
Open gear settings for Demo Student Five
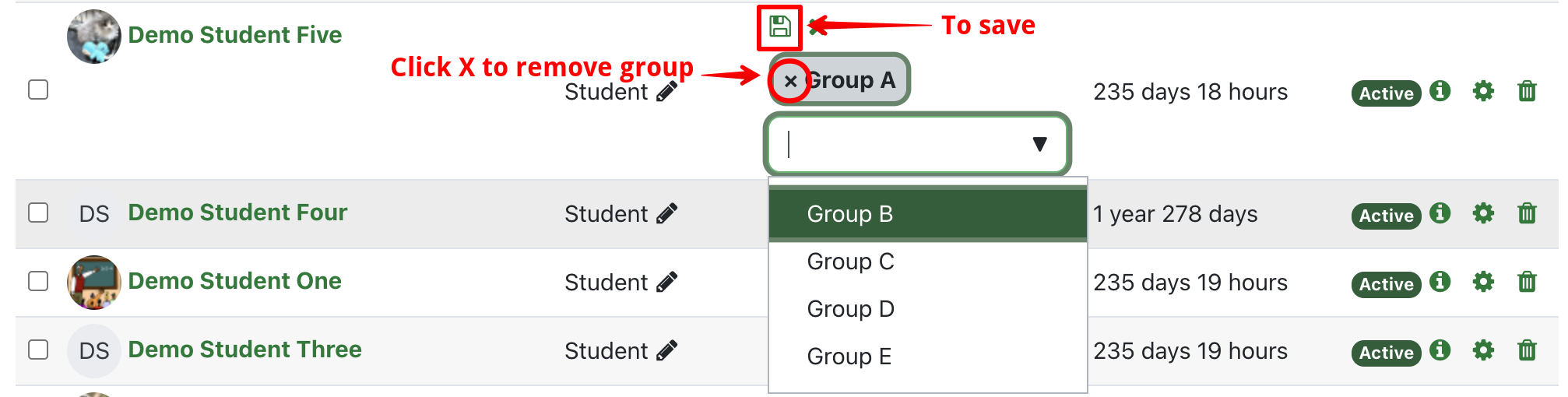1483,92
